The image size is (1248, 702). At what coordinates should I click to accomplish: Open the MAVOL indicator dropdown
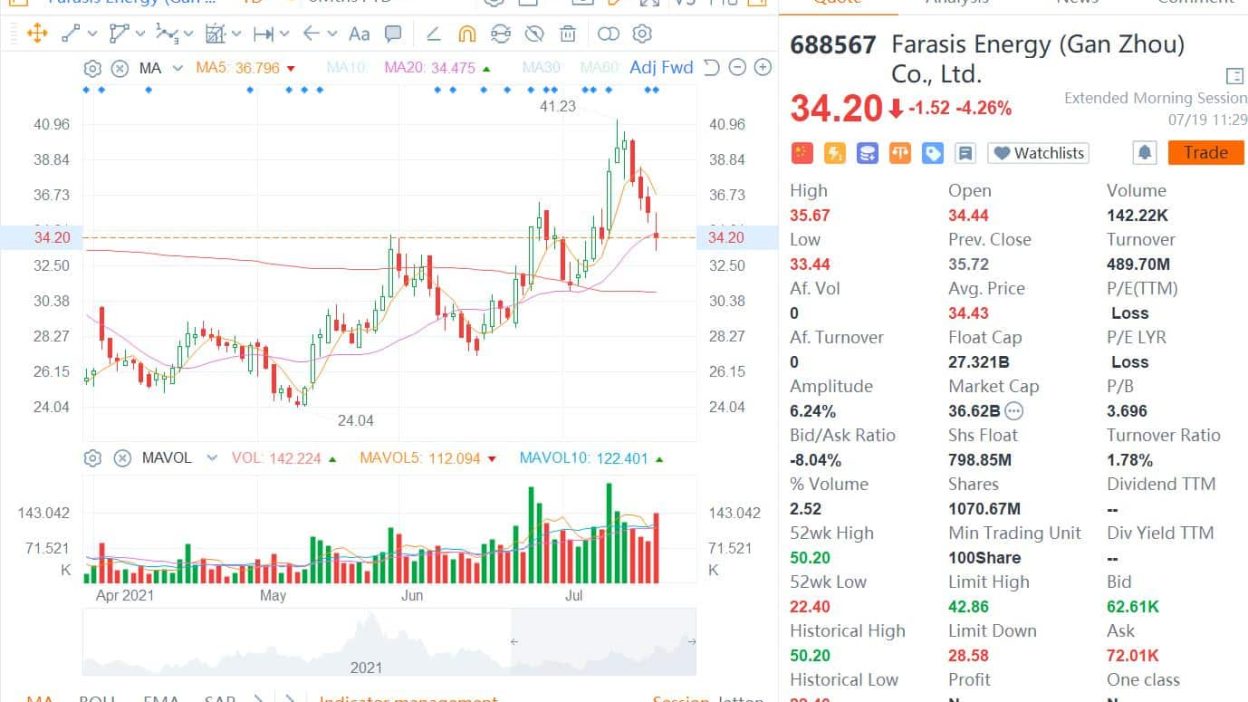(x=211, y=458)
